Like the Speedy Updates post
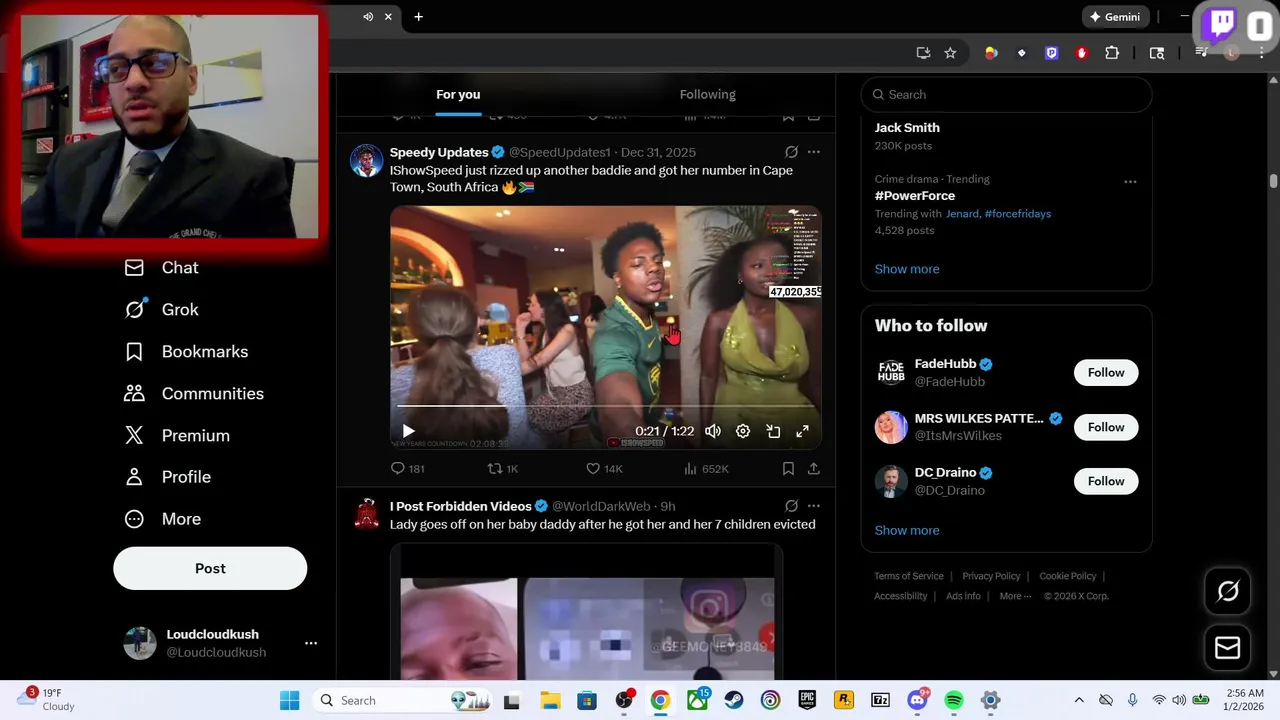Screen dimensions: 1280x720 (x=604, y=468)
